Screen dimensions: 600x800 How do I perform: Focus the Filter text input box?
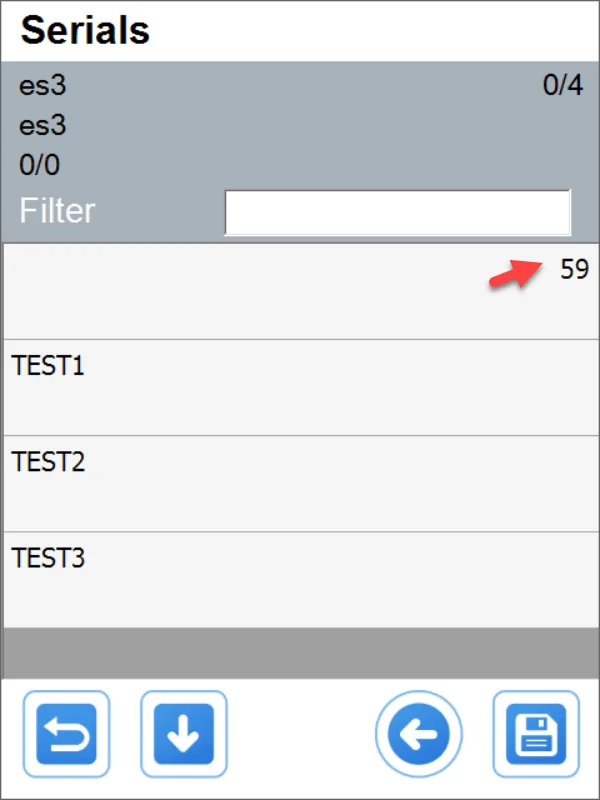[397, 212]
